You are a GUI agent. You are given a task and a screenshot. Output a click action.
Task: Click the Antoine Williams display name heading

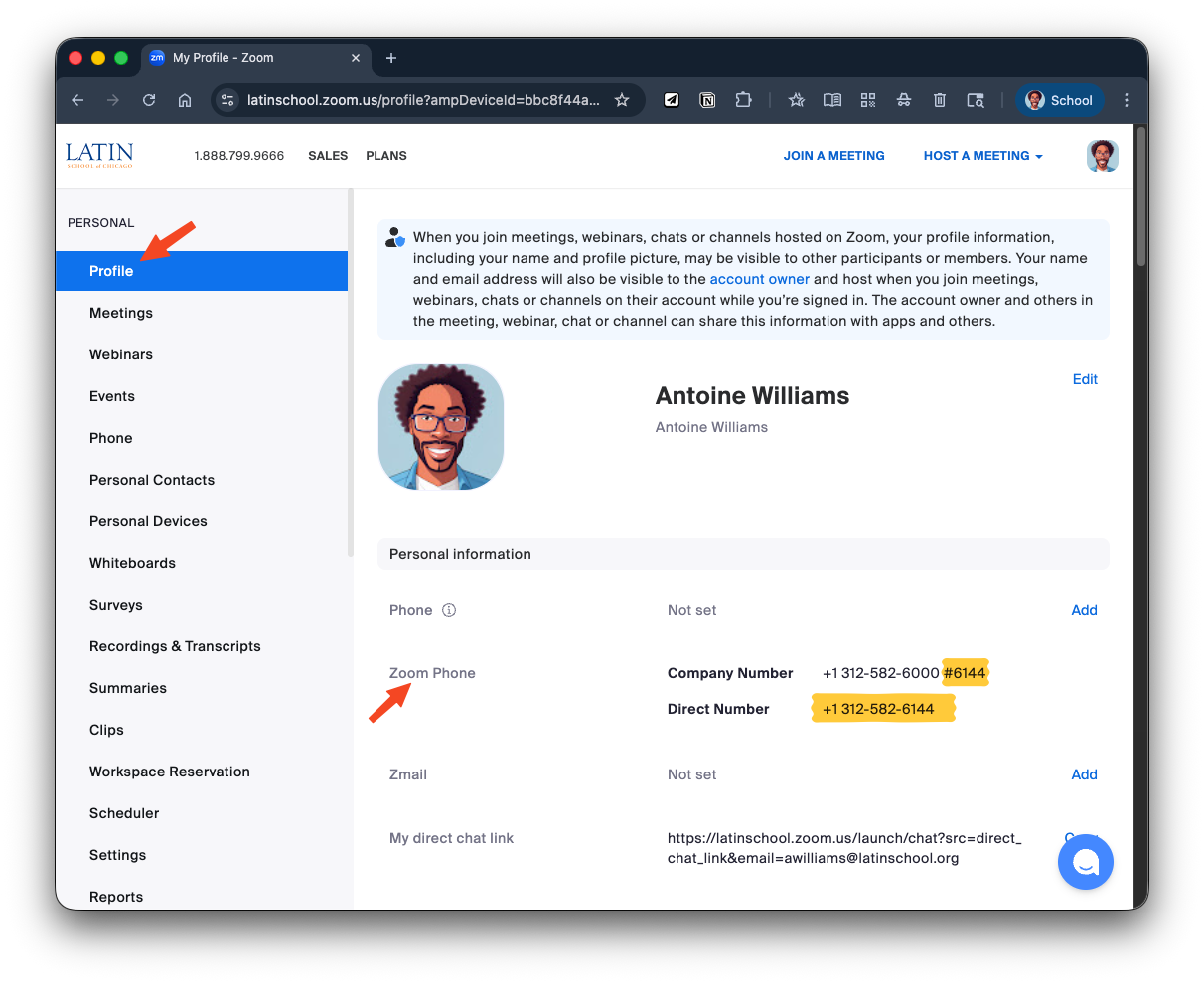pos(752,396)
